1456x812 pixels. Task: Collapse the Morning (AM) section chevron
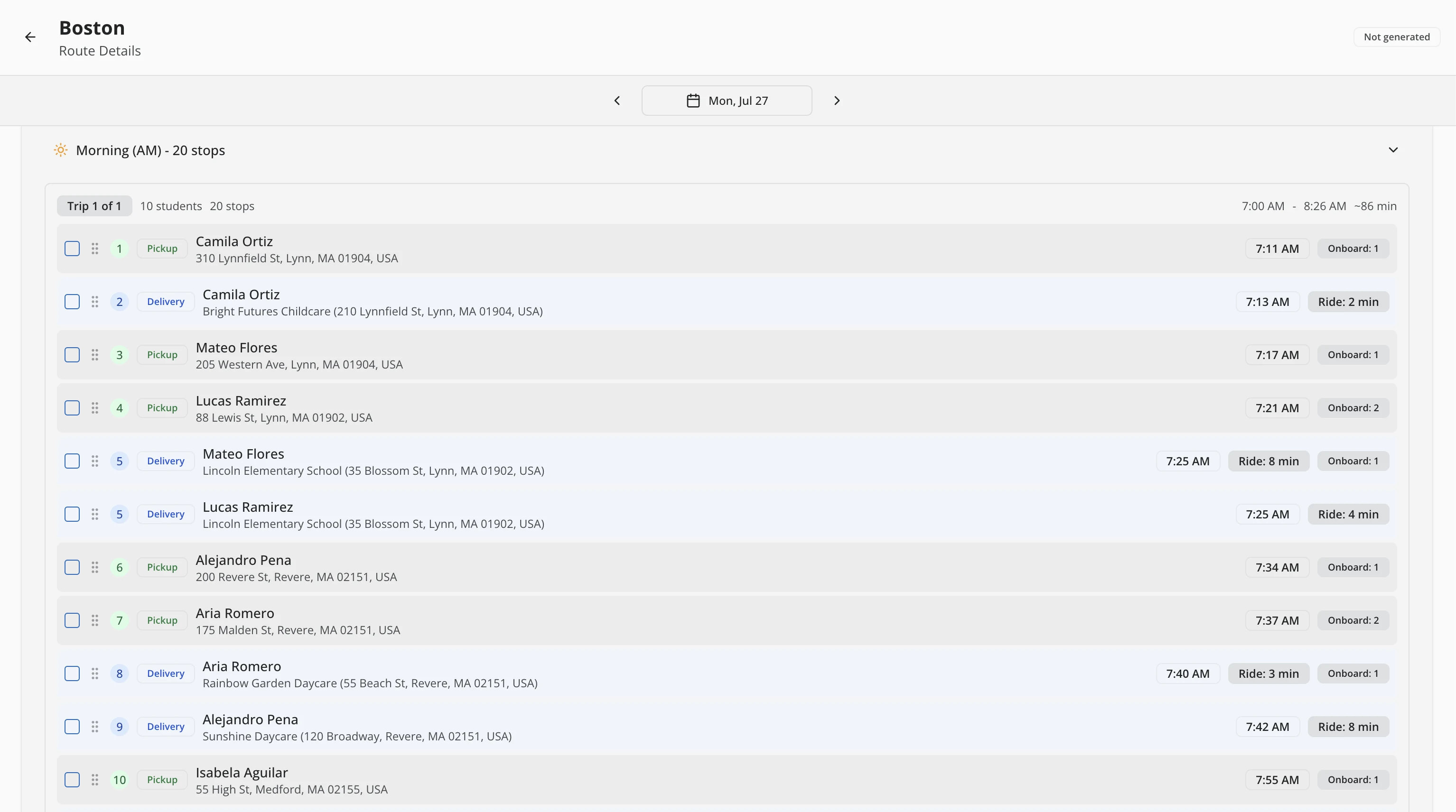[1393, 150]
